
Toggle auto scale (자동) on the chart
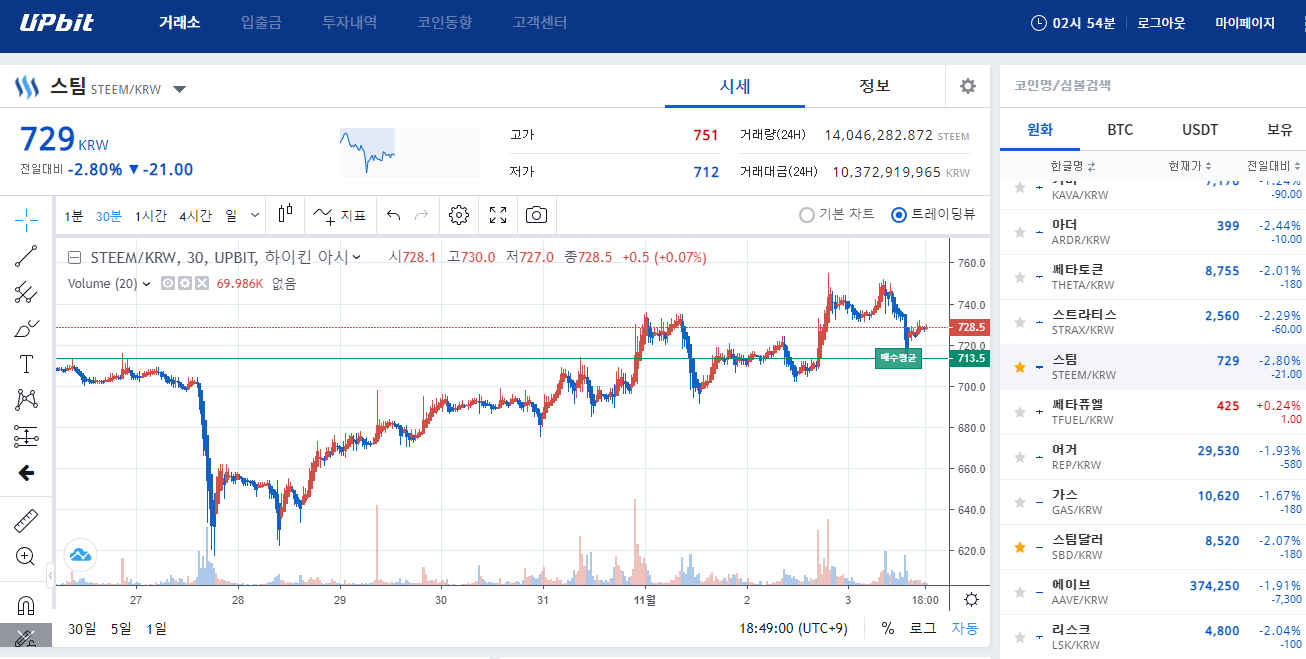pyautogui.click(x=964, y=628)
